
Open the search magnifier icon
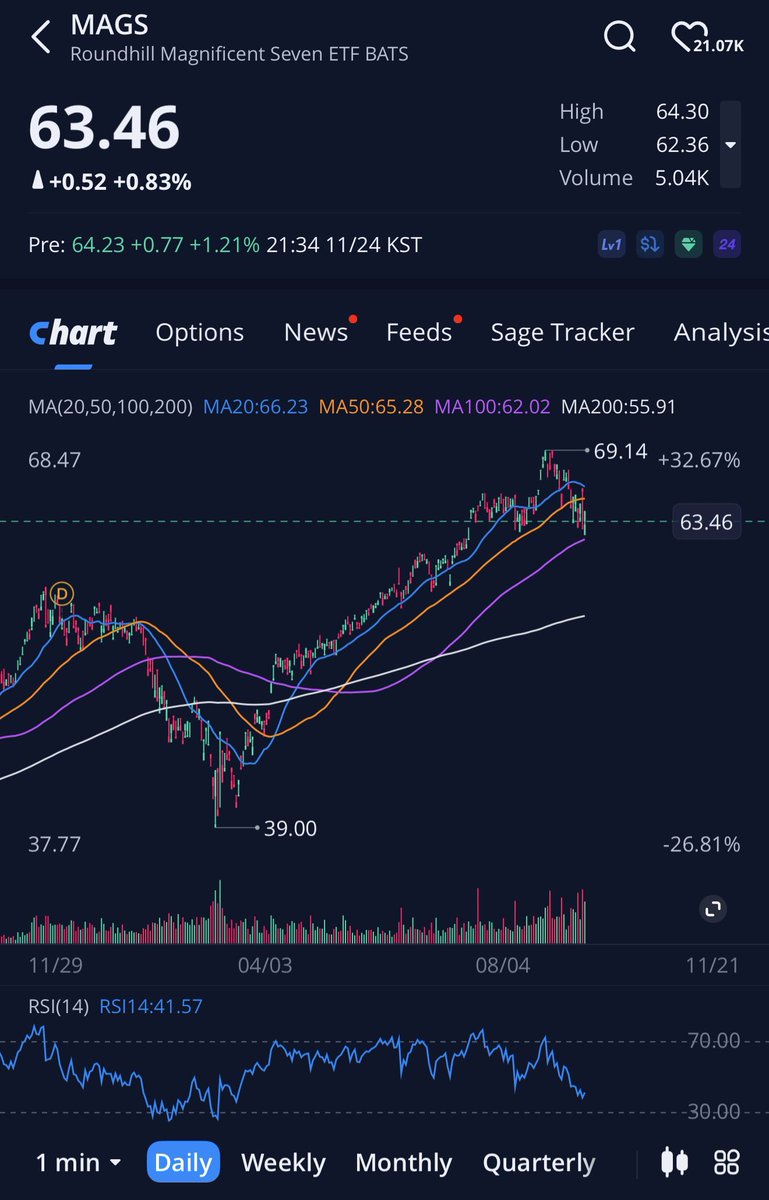pyautogui.click(x=620, y=37)
